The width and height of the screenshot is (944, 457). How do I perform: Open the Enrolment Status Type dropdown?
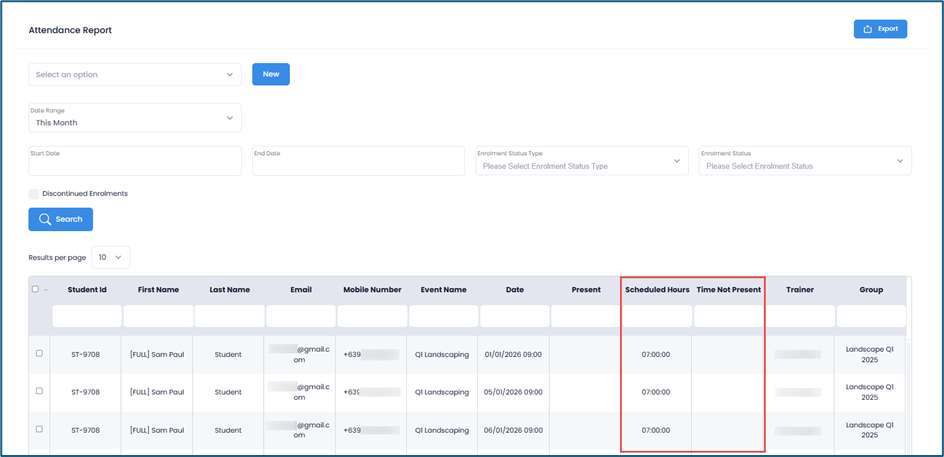click(581, 161)
